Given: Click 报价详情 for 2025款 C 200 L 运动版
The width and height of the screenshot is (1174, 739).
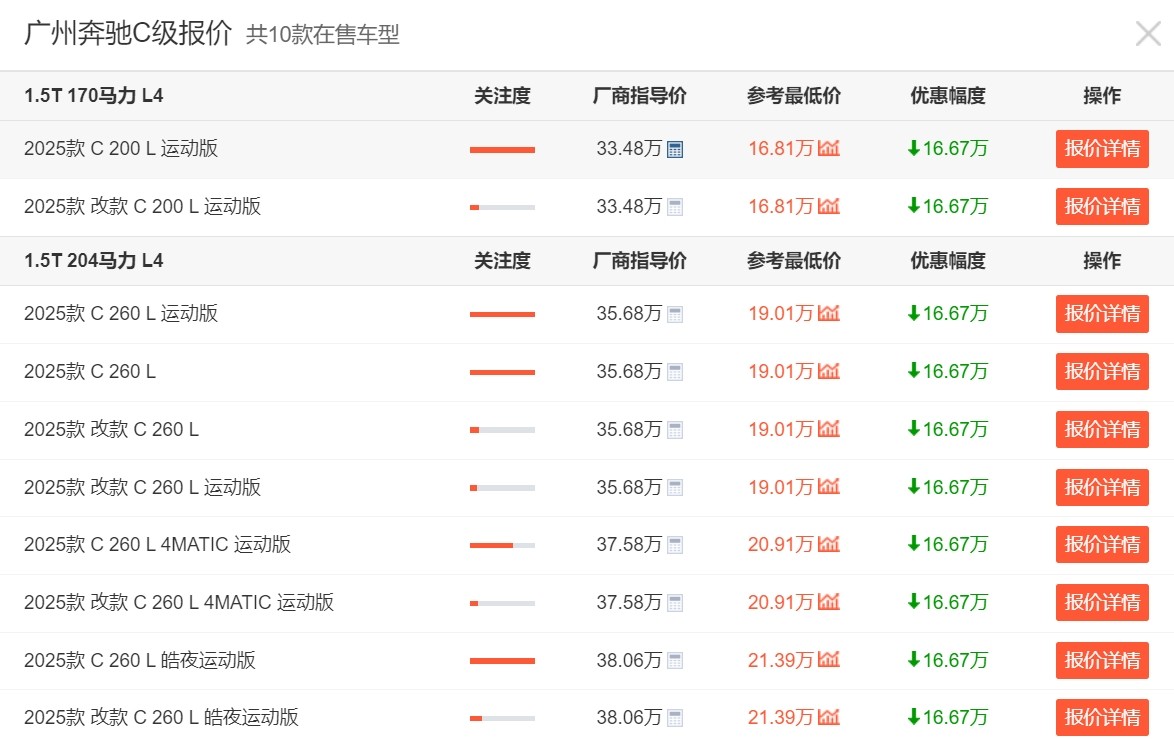Looking at the screenshot, I should point(1102,148).
